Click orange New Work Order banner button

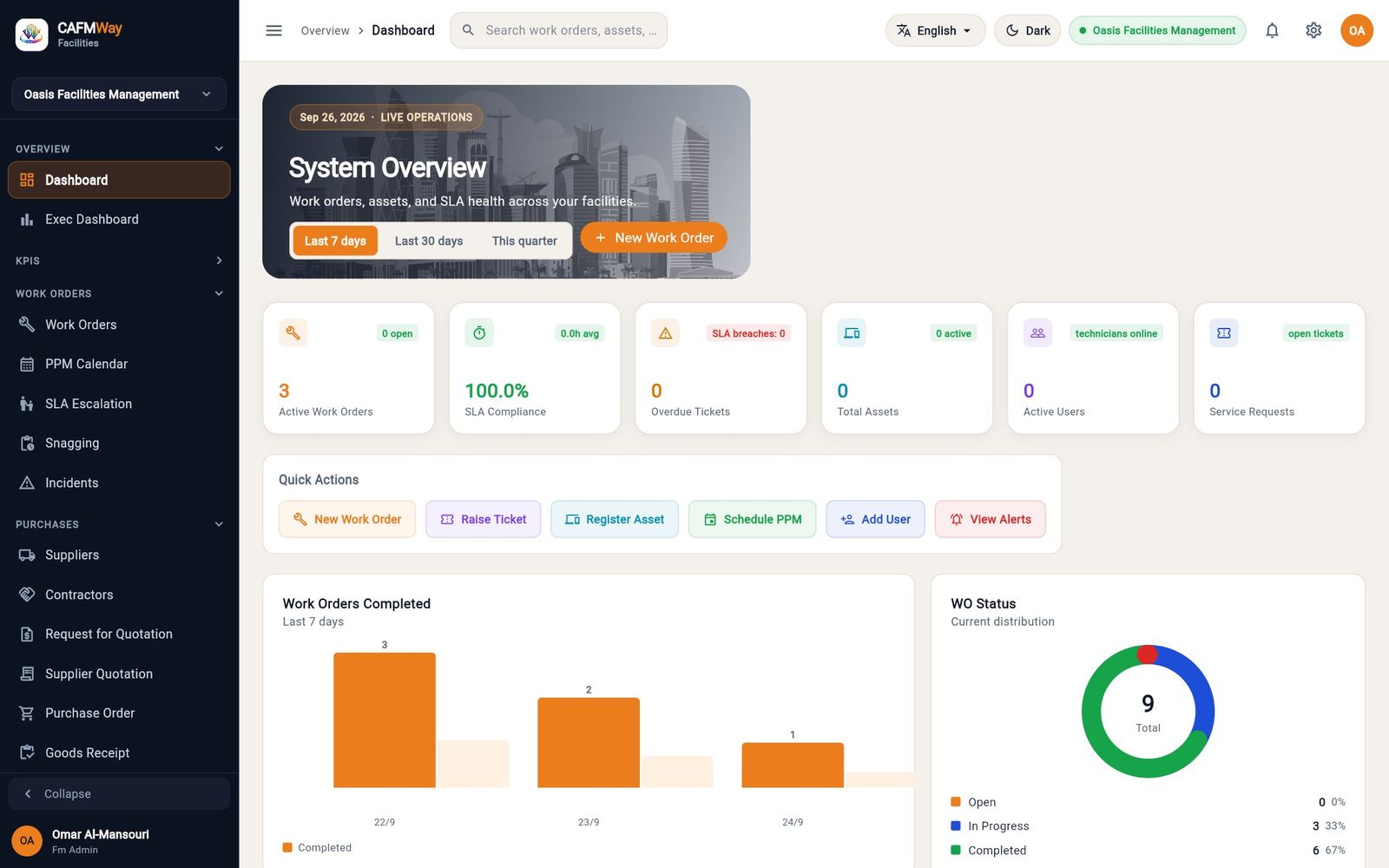pos(654,238)
